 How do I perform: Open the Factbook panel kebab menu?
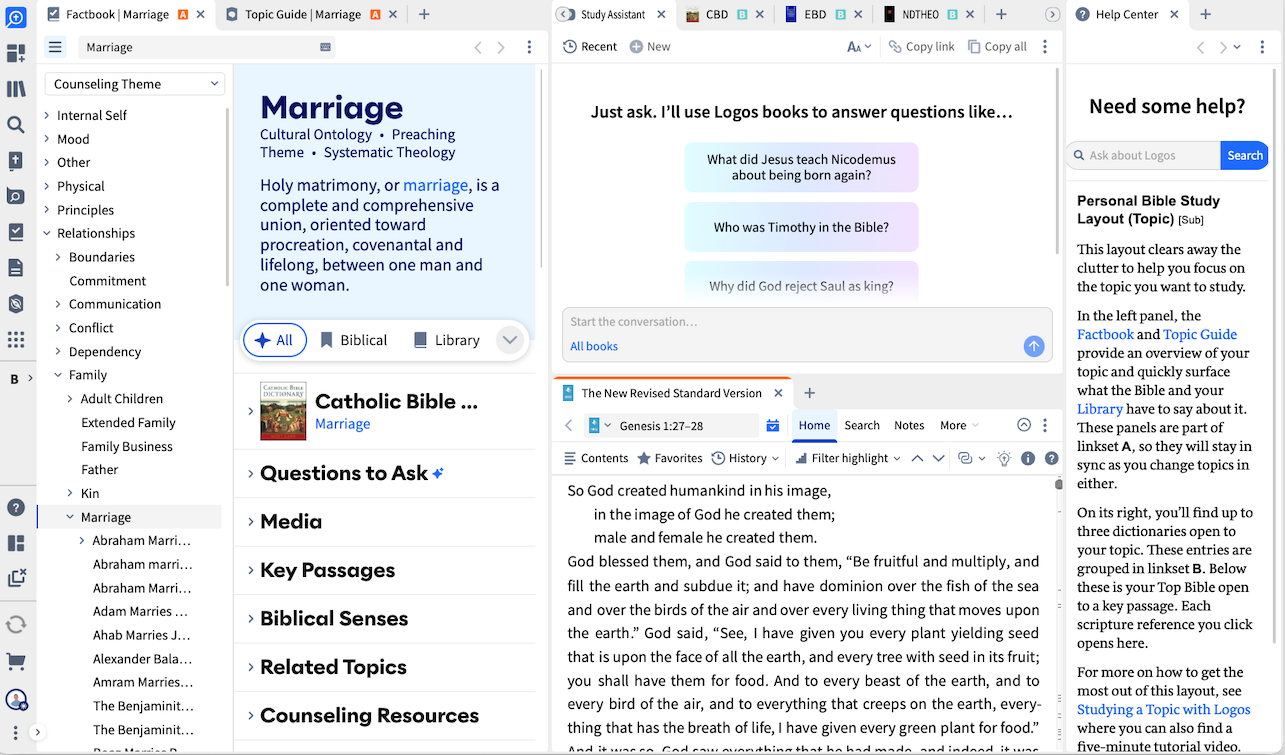tap(529, 47)
